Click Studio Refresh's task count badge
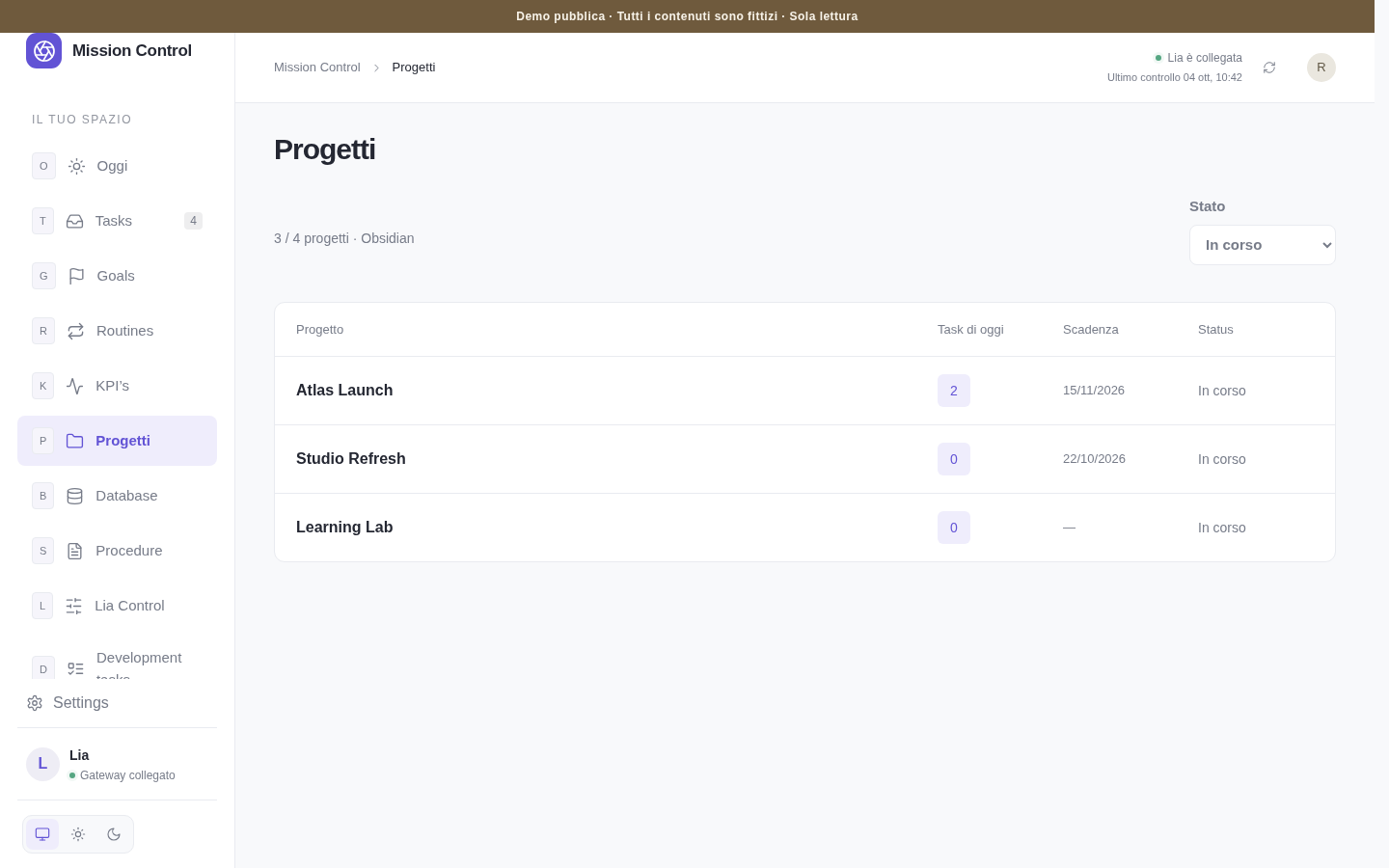 [x=954, y=459]
